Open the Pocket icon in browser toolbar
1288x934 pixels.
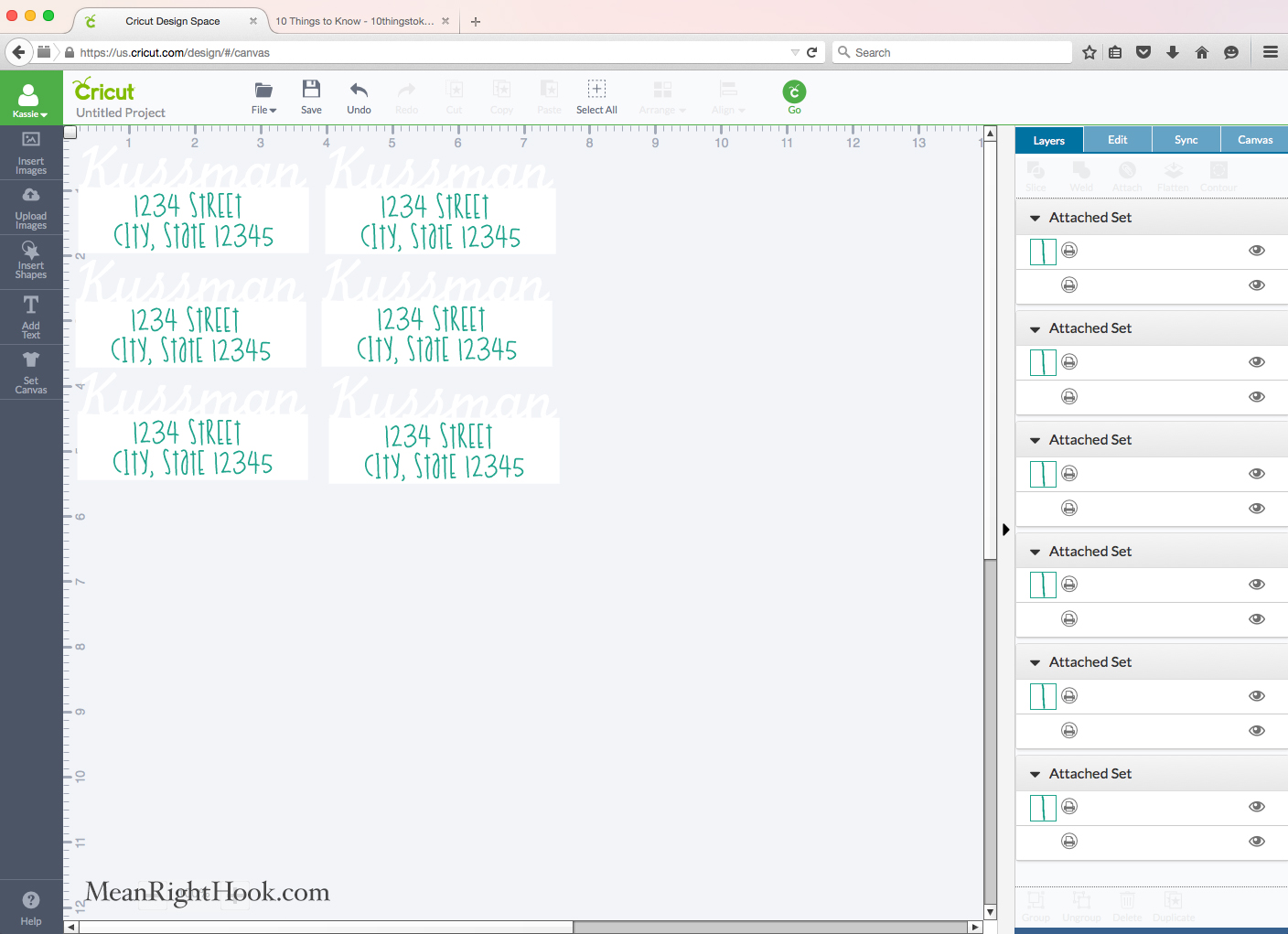click(x=1143, y=52)
